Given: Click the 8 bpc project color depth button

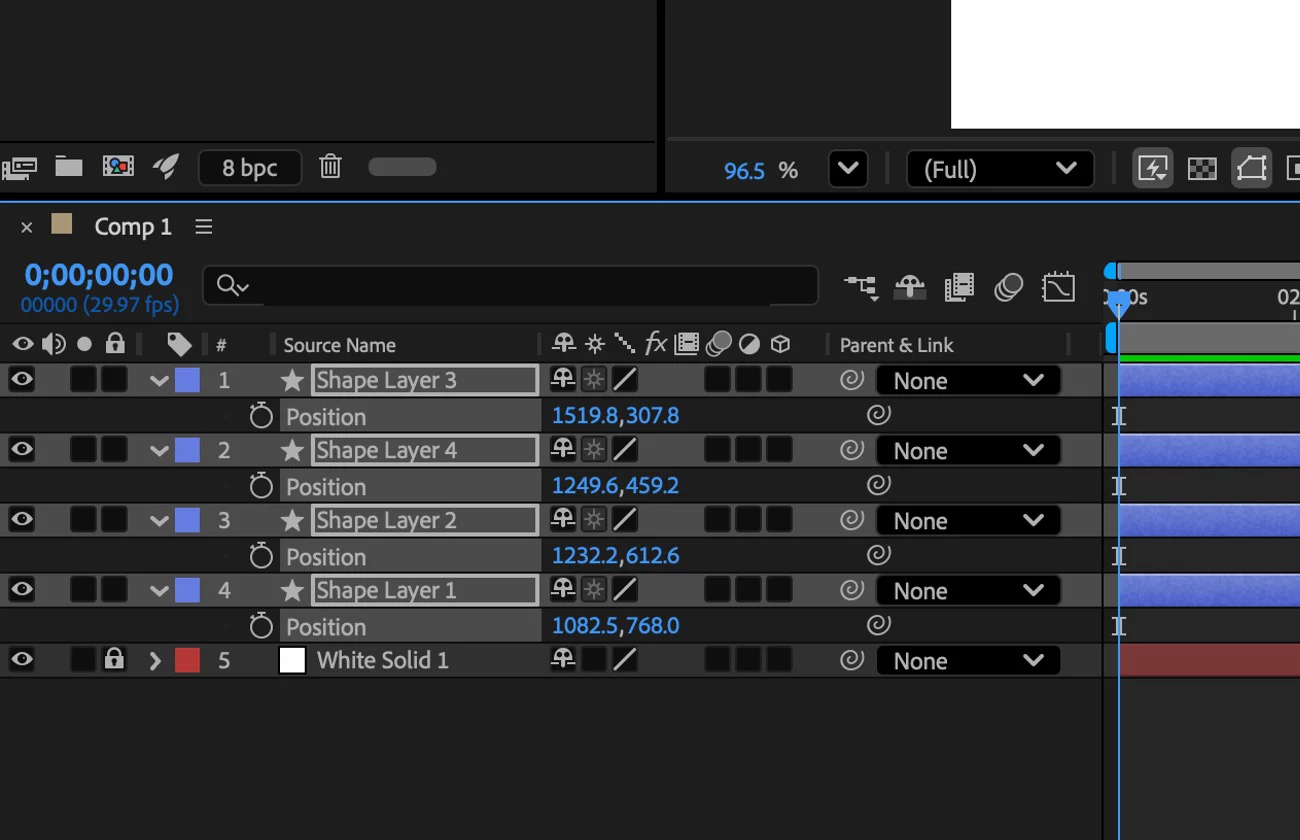Looking at the screenshot, I should coord(249,167).
